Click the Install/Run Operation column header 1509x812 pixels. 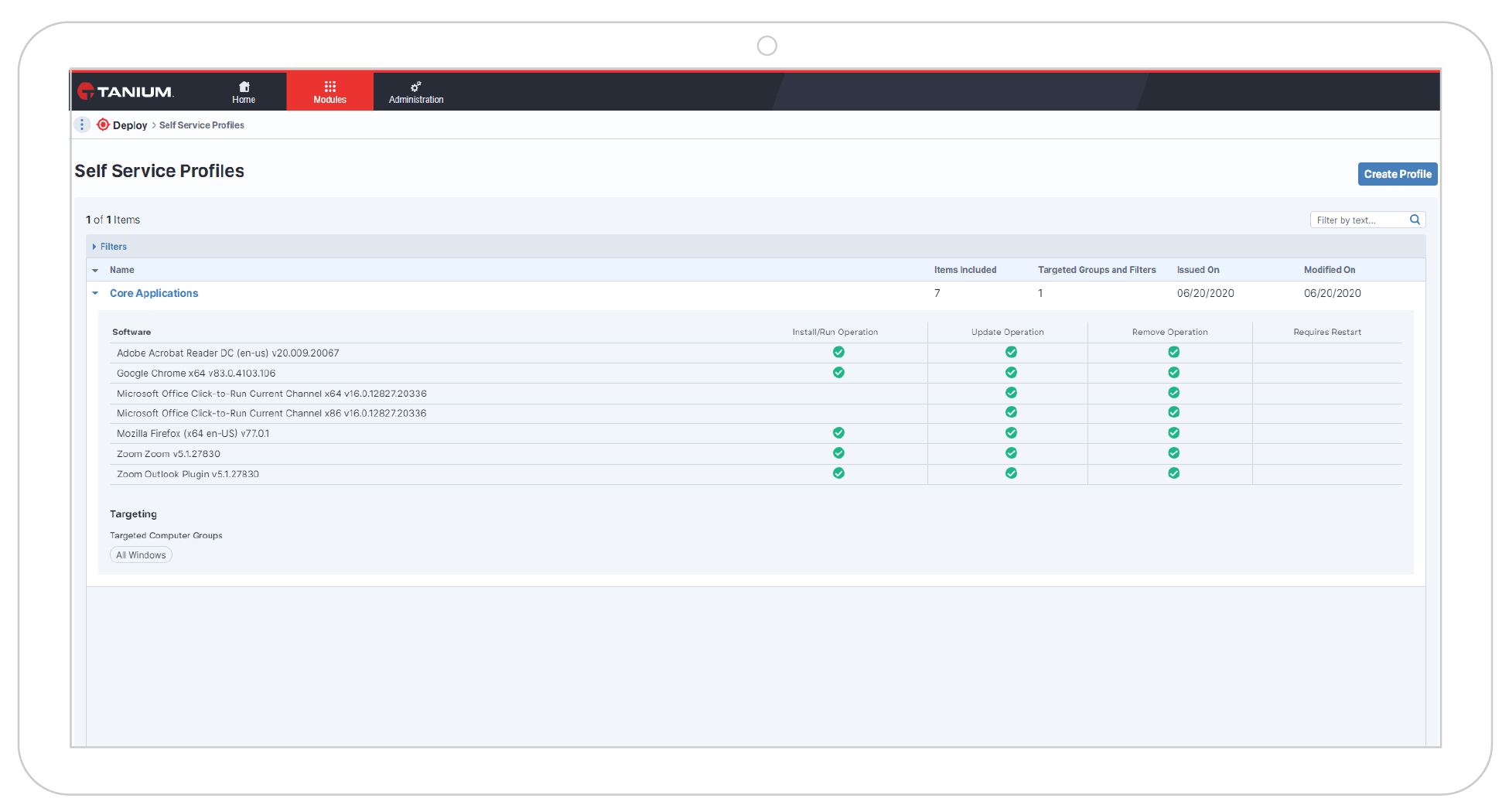click(x=835, y=332)
